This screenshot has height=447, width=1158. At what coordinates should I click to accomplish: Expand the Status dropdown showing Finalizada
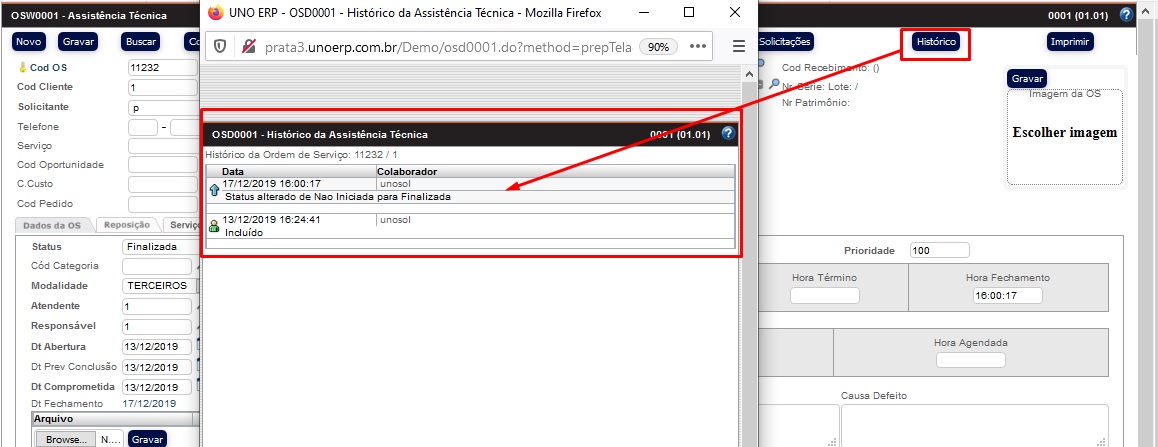(158, 246)
